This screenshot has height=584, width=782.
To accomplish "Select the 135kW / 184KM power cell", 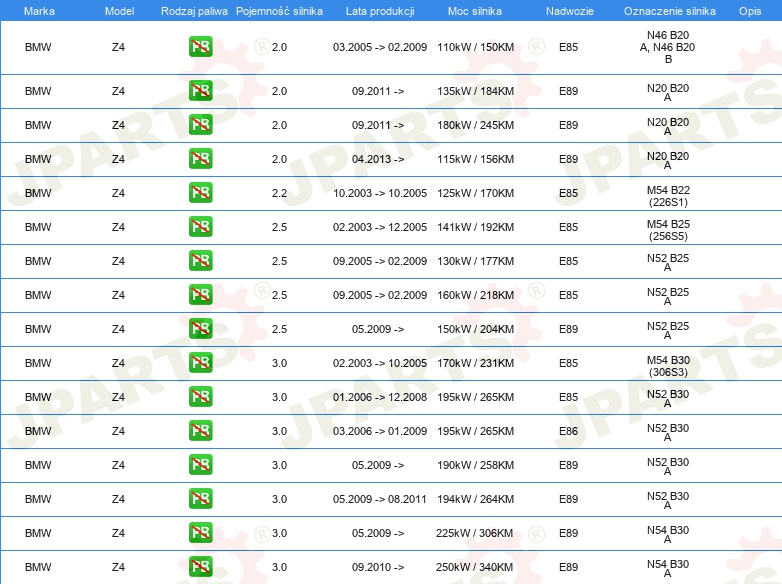I will (x=475, y=91).
